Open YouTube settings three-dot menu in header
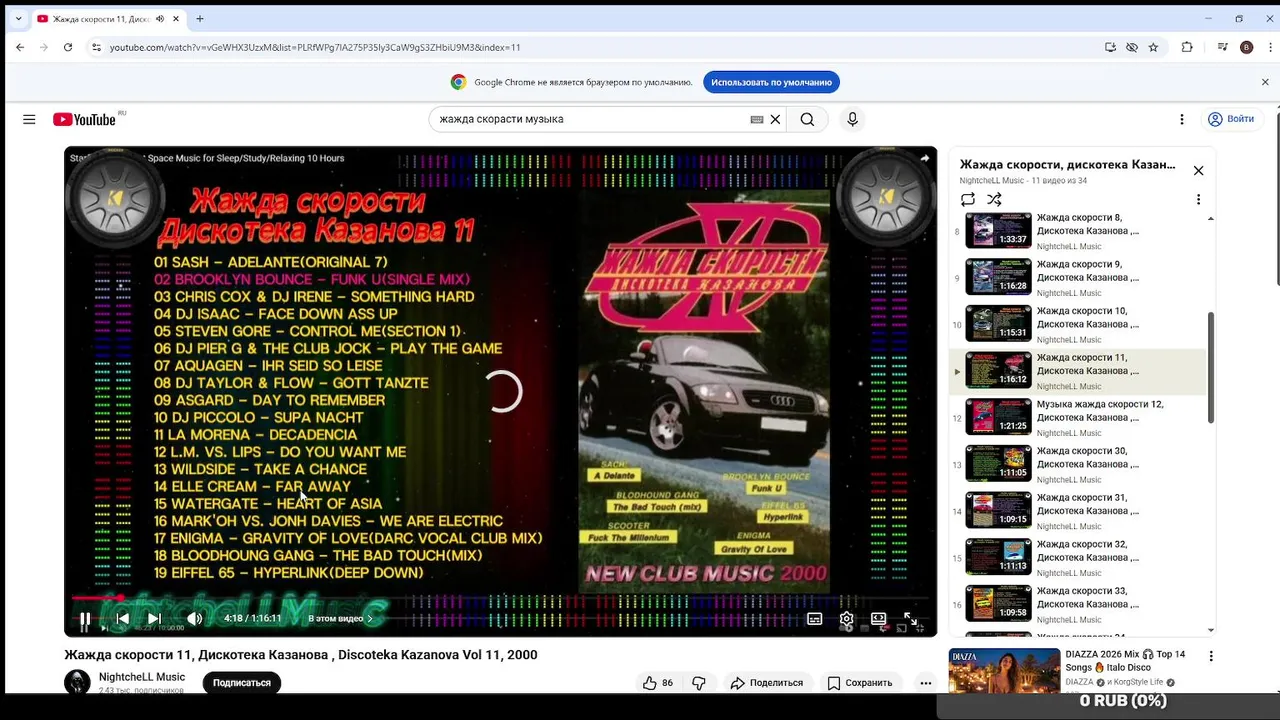The height and width of the screenshot is (720, 1280). coord(1181,119)
